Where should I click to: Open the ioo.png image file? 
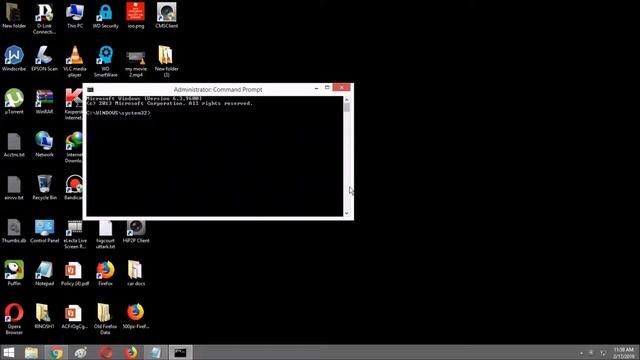[x=136, y=16]
